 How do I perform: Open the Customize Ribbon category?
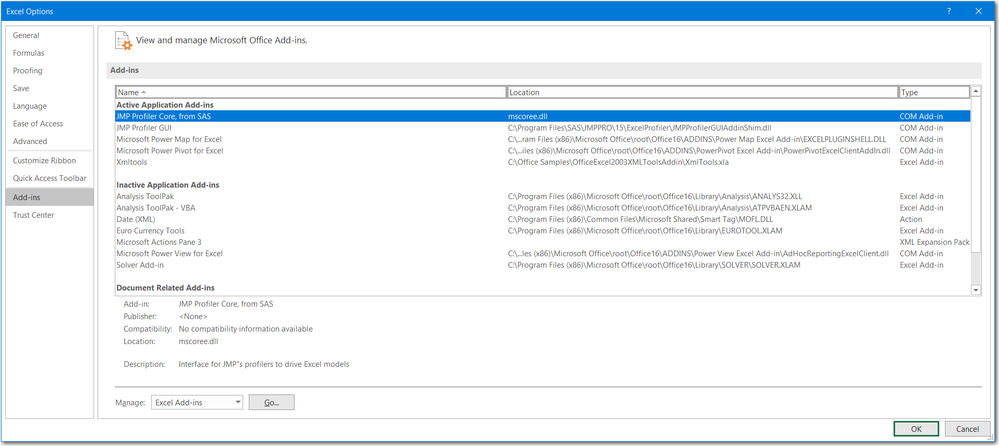tap(50, 161)
